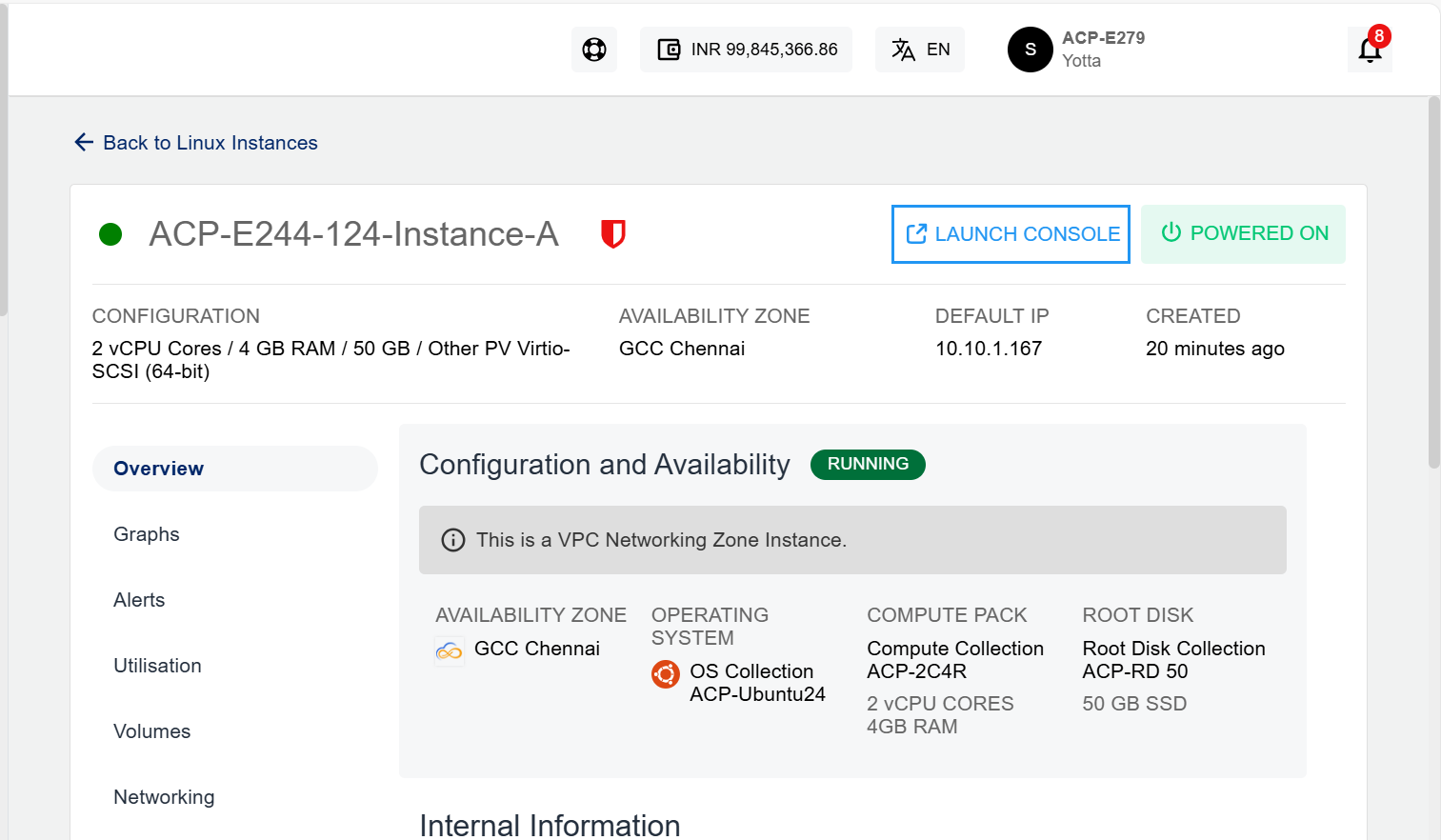Click the "Internal Information" heading
The width and height of the screenshot is (1441, 840).
click(550, 825)
